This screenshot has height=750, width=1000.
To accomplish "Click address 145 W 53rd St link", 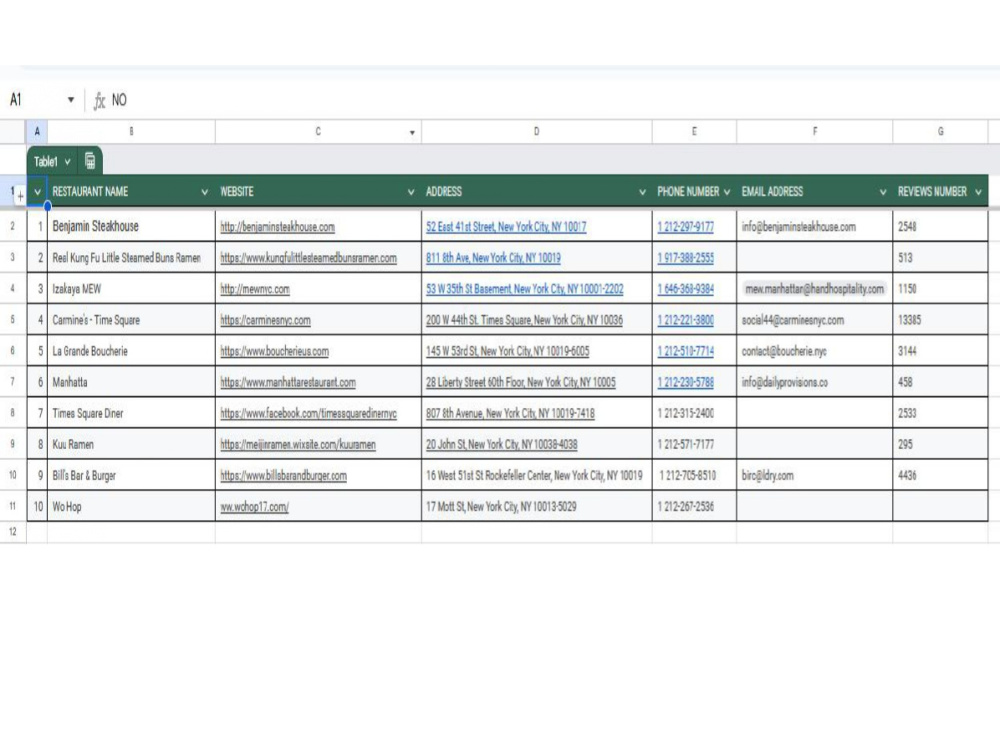I will (508, 351).
